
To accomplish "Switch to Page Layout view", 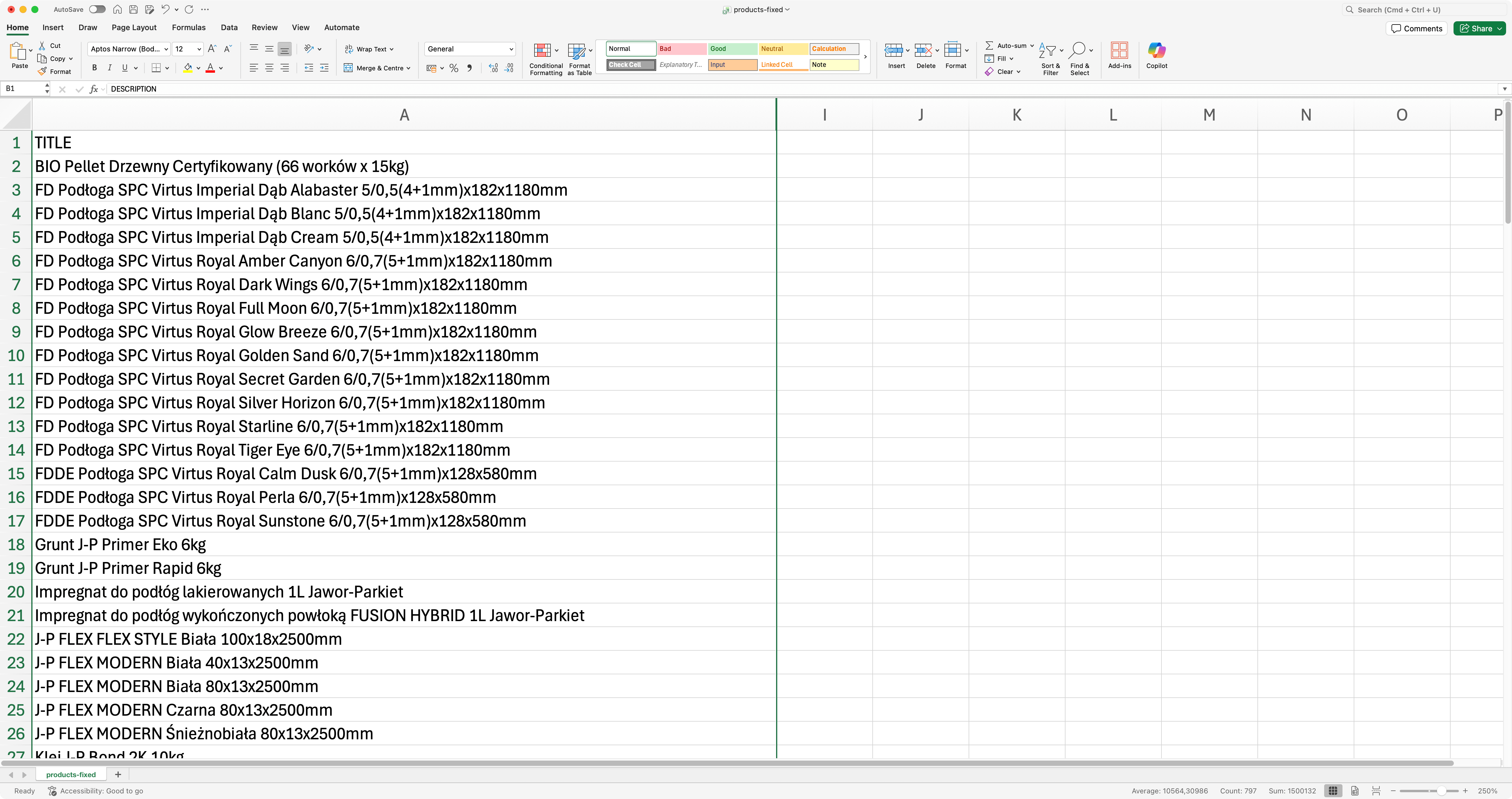I will pyautogui.click(x=1354, y=791).
